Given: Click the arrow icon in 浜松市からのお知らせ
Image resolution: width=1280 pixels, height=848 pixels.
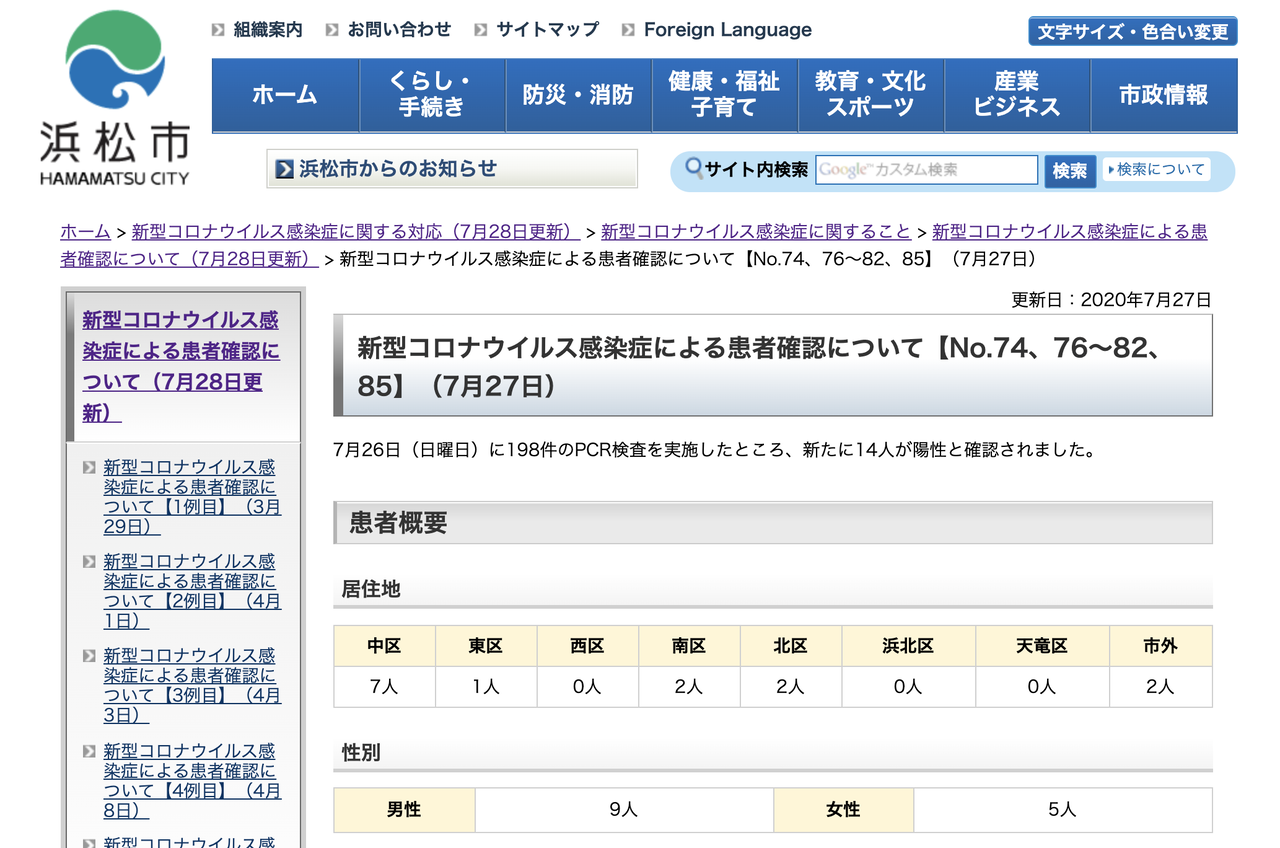Looking at the screenshot, I should 284,169.
